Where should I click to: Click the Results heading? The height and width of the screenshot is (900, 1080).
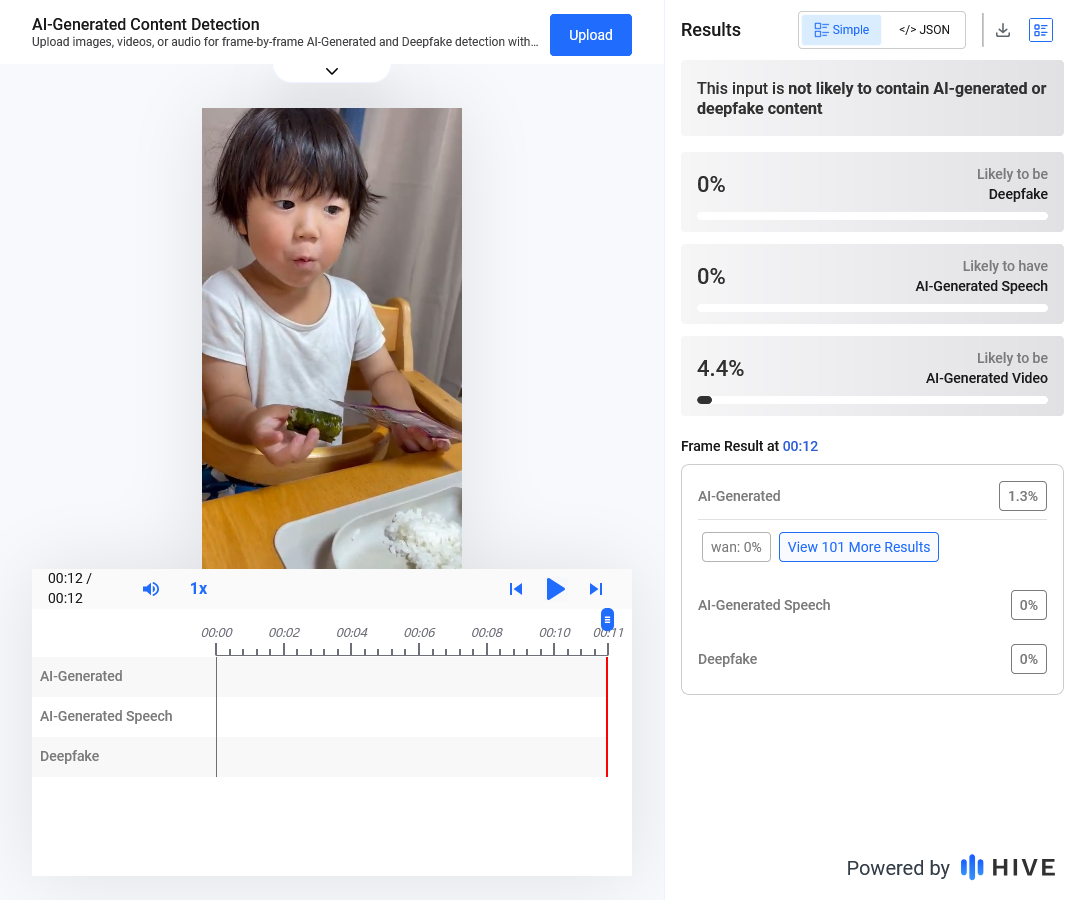pyautogui.click(x=710, y=30)
